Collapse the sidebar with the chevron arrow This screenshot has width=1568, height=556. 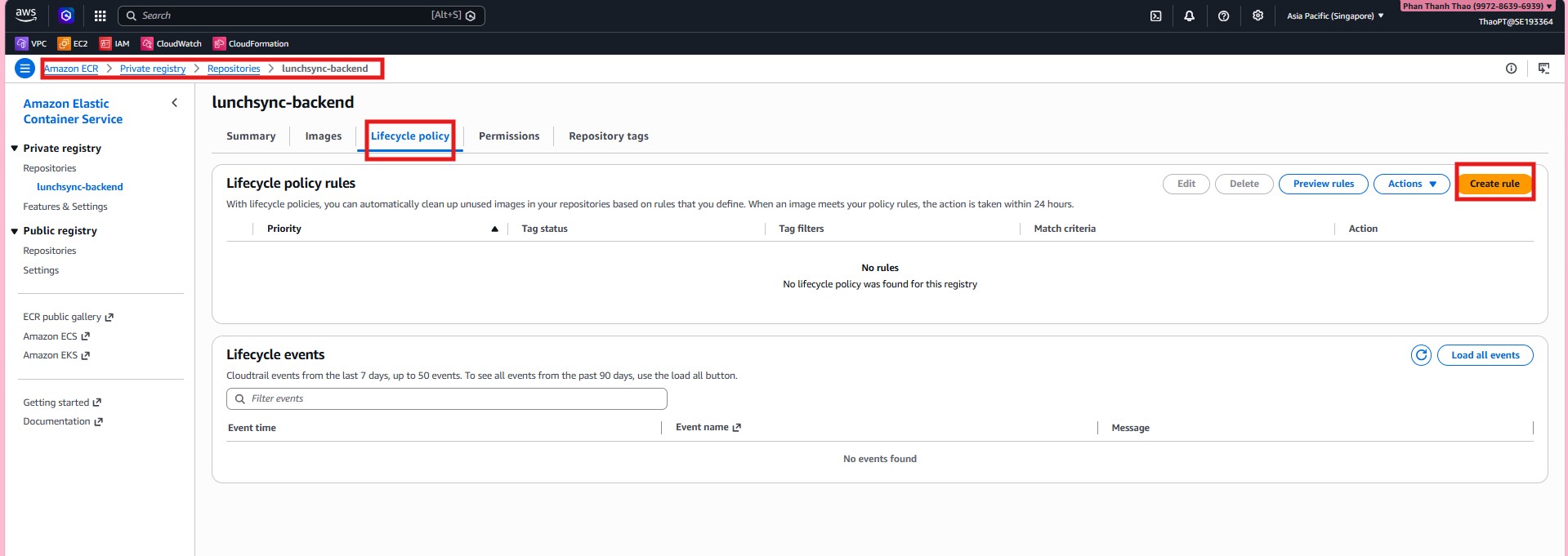pyautogui.click(x=174, y=103)
